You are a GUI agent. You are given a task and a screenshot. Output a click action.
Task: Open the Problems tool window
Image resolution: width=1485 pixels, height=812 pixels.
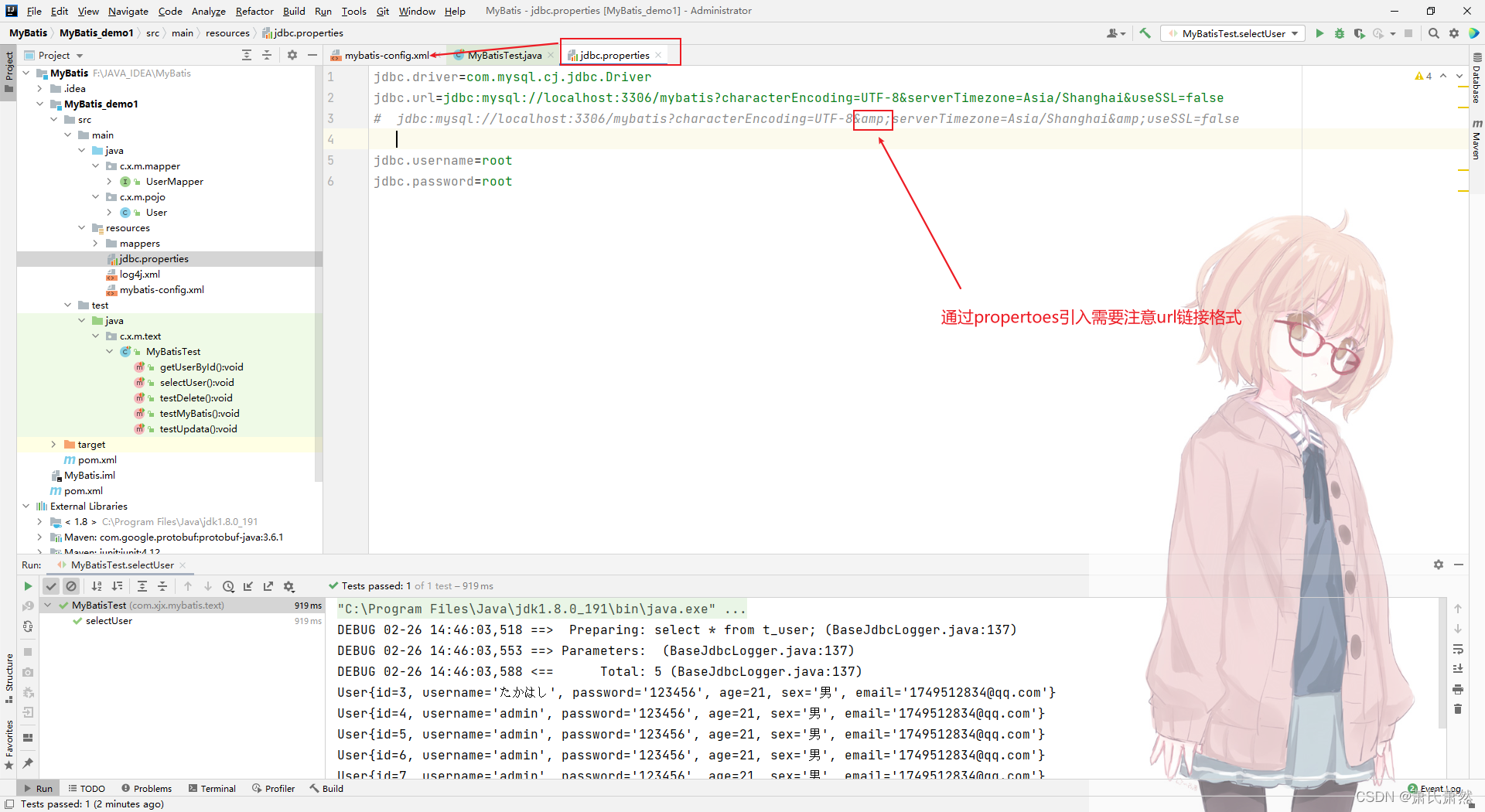pyautogui.click(x=147, y=788)
